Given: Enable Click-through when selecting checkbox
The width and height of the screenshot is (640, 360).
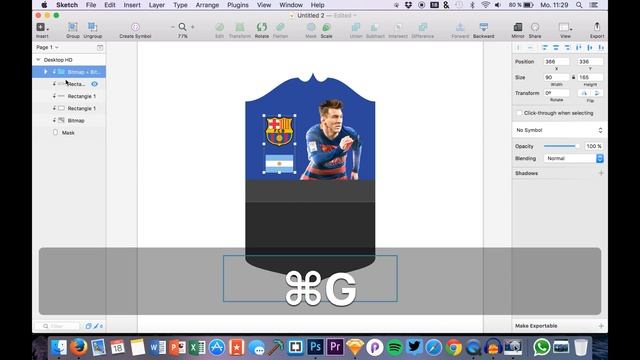Looking at the screenshot, I should click(519, 113).
